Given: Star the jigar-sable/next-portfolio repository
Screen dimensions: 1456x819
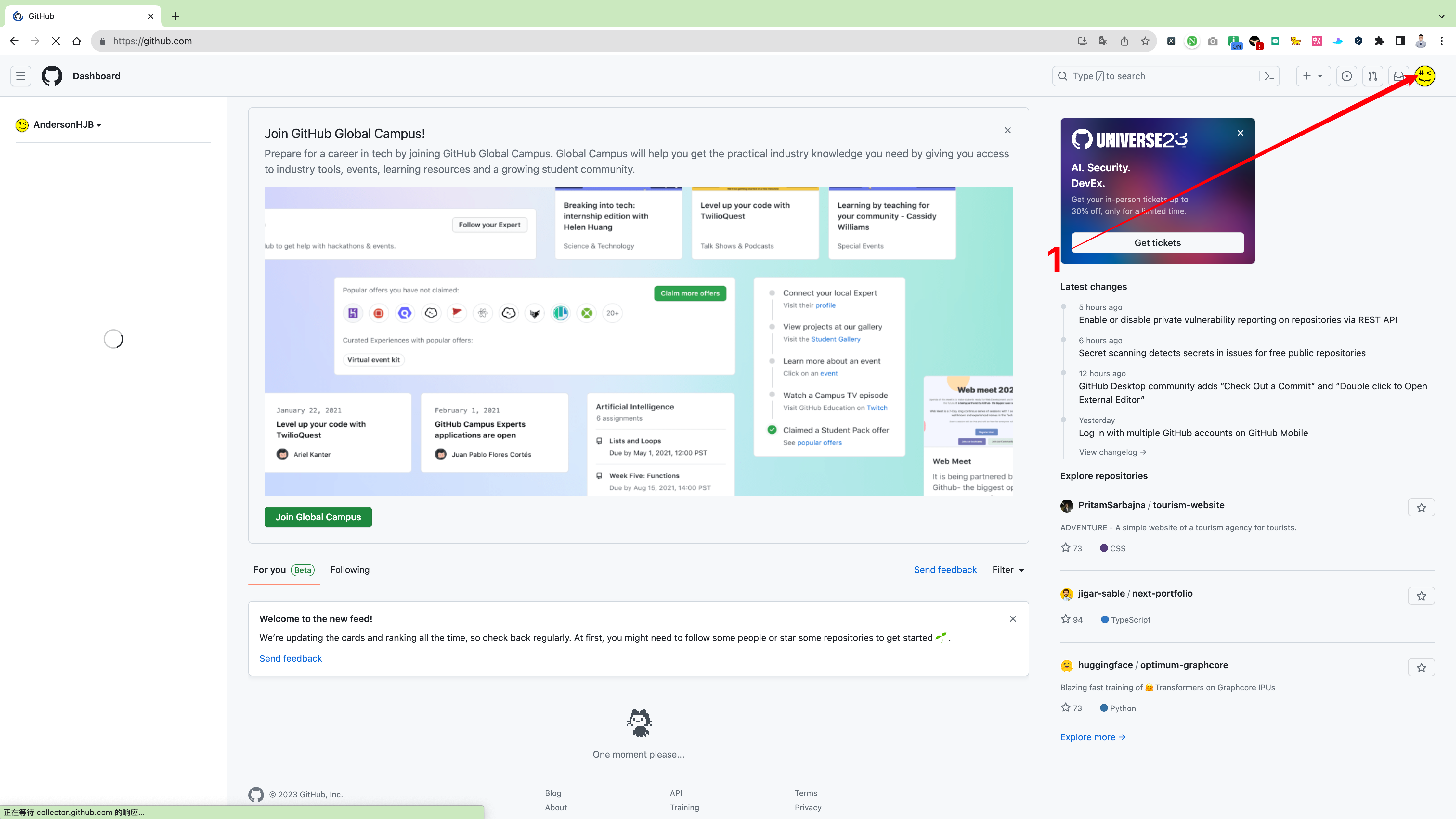Looking at the screenshot, I should point(1422,596).
